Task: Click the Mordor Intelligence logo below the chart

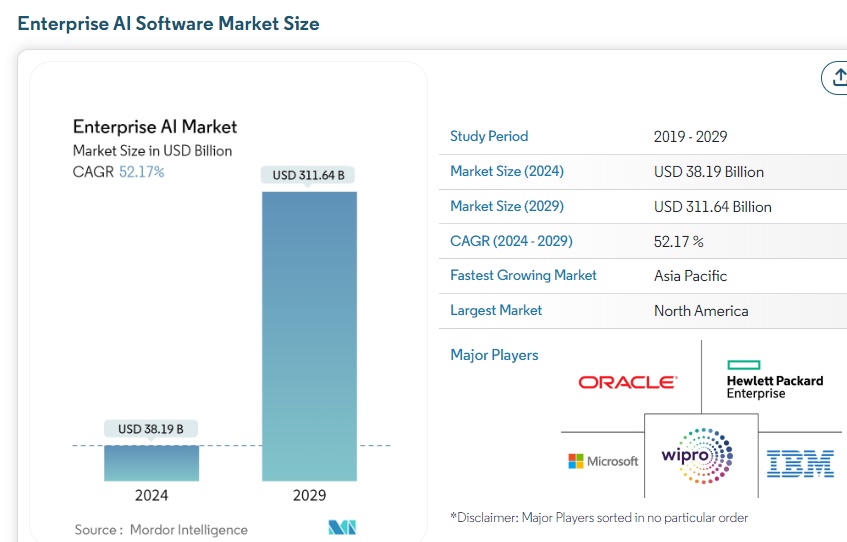Action: [342, 527]
